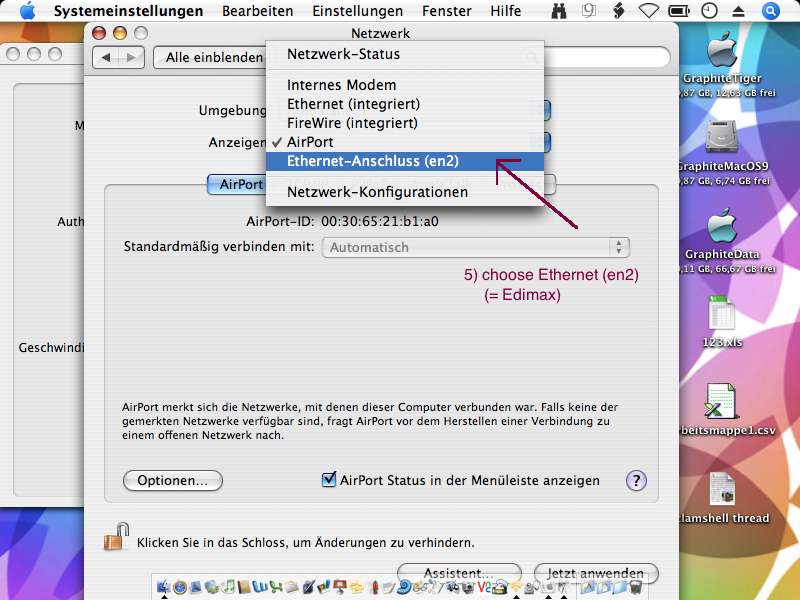The height and width of the screenshot is (600, 800).
Task: Click the eject icon in menu bar
Action: [x=738, y=11]
